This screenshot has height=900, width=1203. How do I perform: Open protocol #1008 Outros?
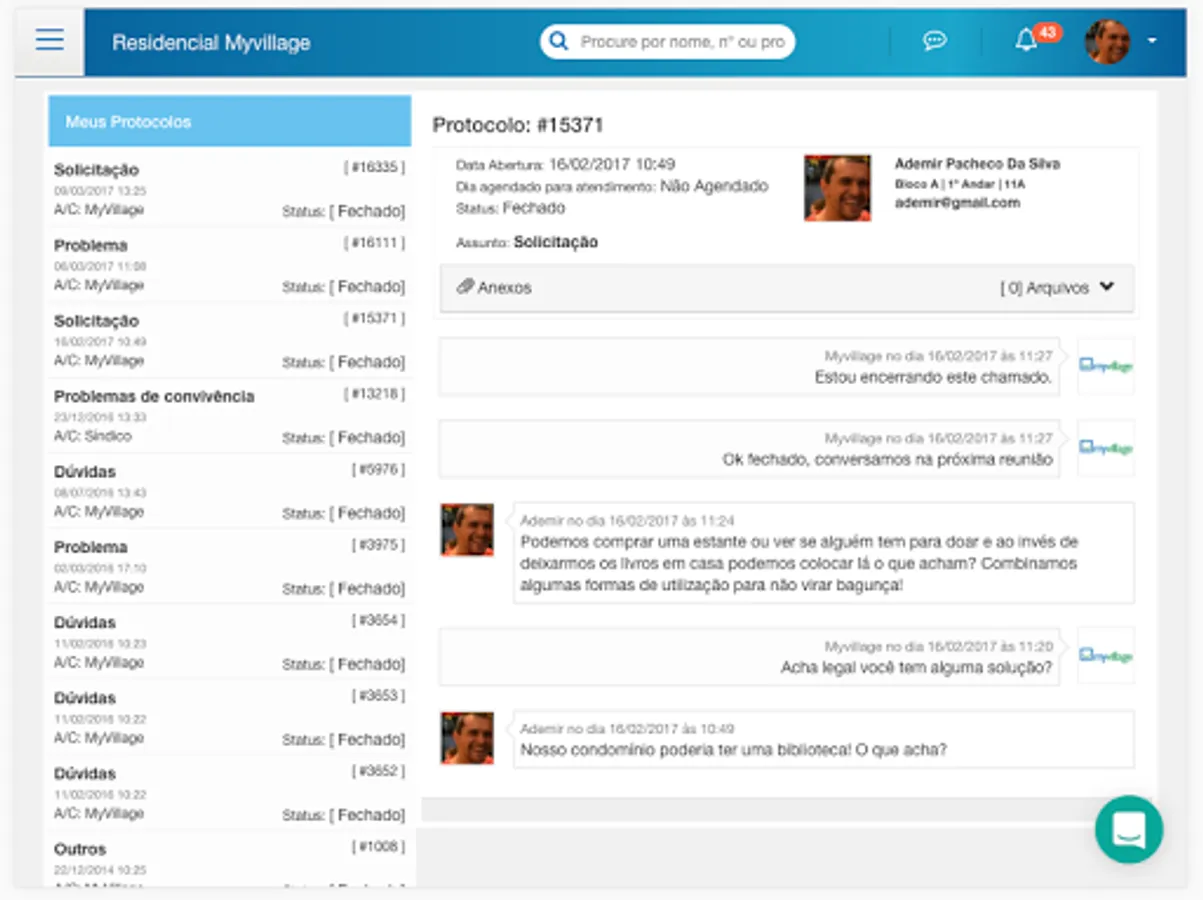coord(230,860)
